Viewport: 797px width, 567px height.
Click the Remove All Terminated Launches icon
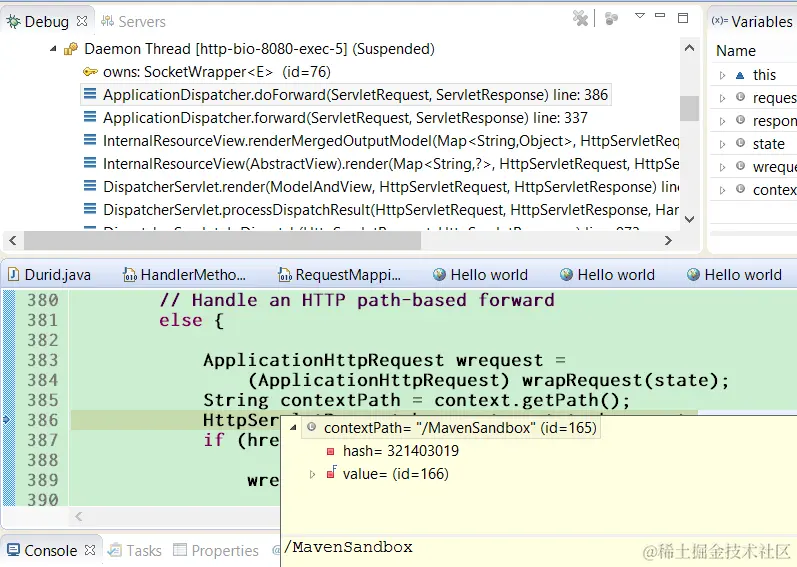pos(580,18)
